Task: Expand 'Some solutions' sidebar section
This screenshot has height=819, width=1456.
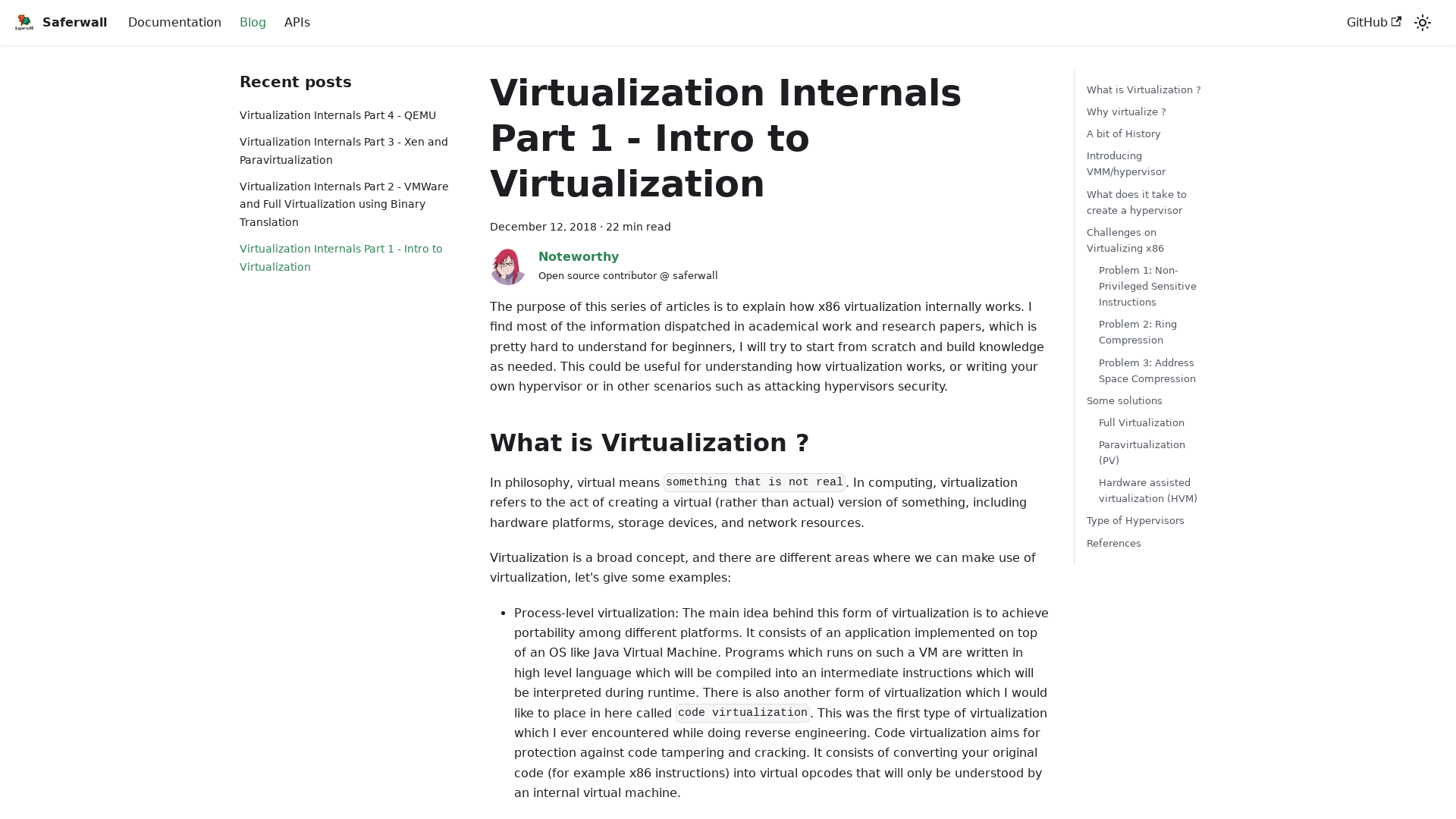Action: click(1124, 400)
